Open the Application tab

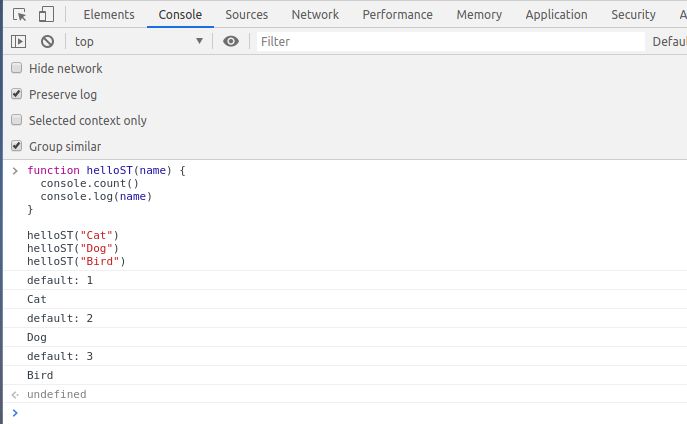tap(556, 15)
